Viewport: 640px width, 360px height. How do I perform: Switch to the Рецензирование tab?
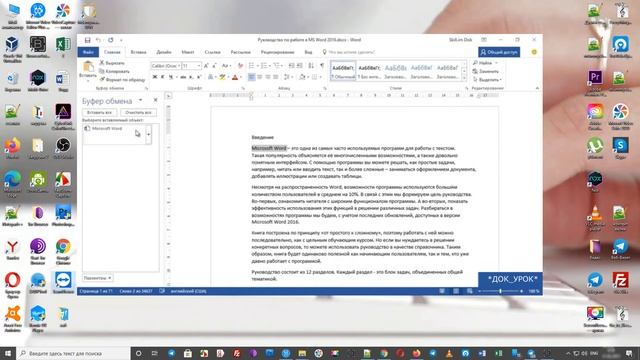tap(278, 52)
